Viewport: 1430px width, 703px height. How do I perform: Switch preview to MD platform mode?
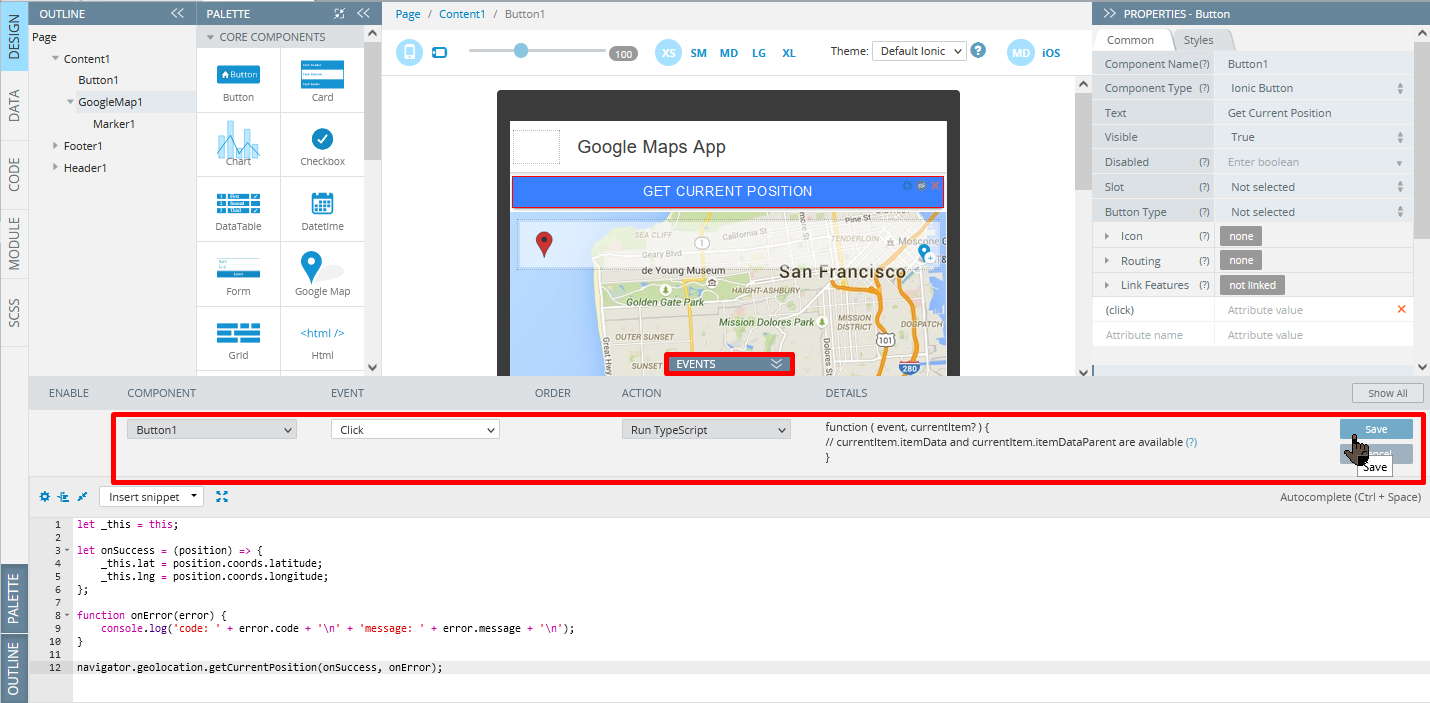1020,53
